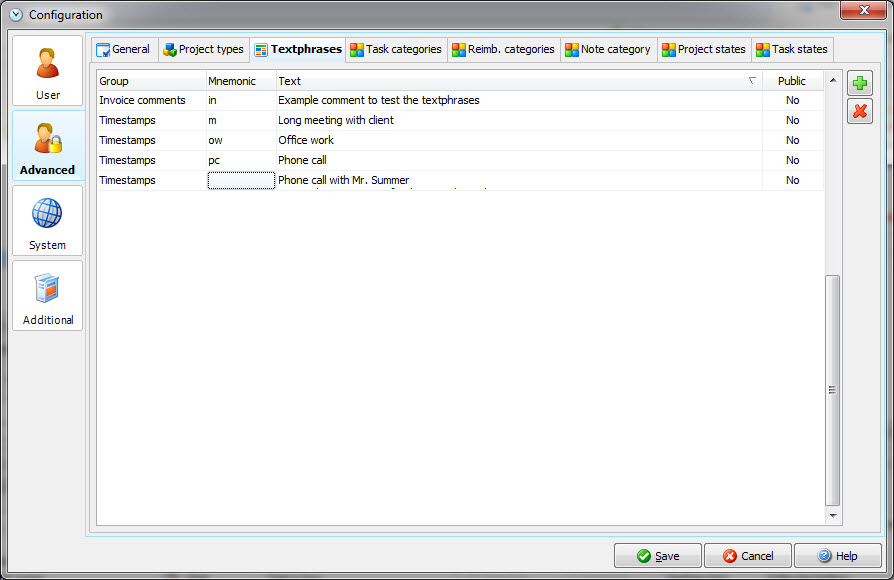This screenshot has height=580, width=894.
Task: Toggle Public for the Long meeting entry
Action: coord(792,120)
